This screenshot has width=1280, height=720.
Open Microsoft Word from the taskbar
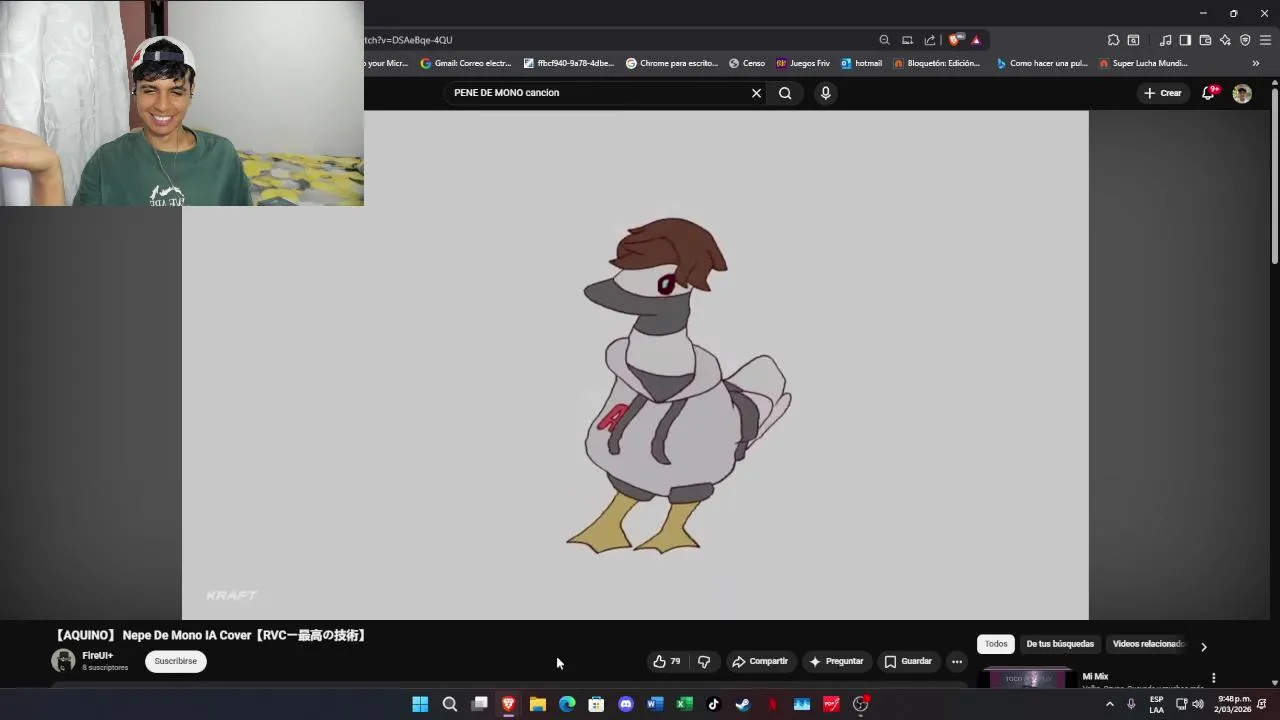pos(655,704)
